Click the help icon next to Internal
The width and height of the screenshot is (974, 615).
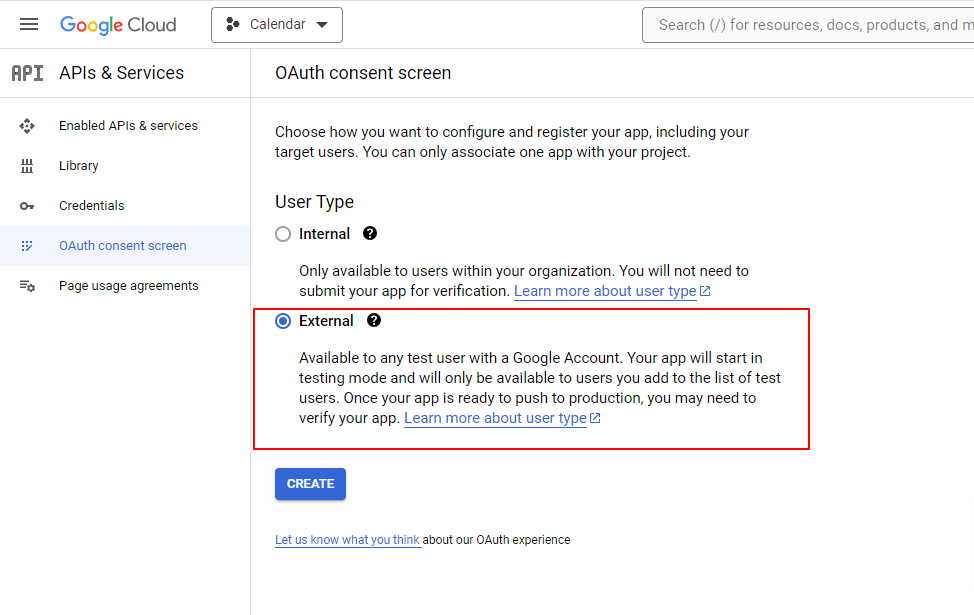tap(370, 234)
